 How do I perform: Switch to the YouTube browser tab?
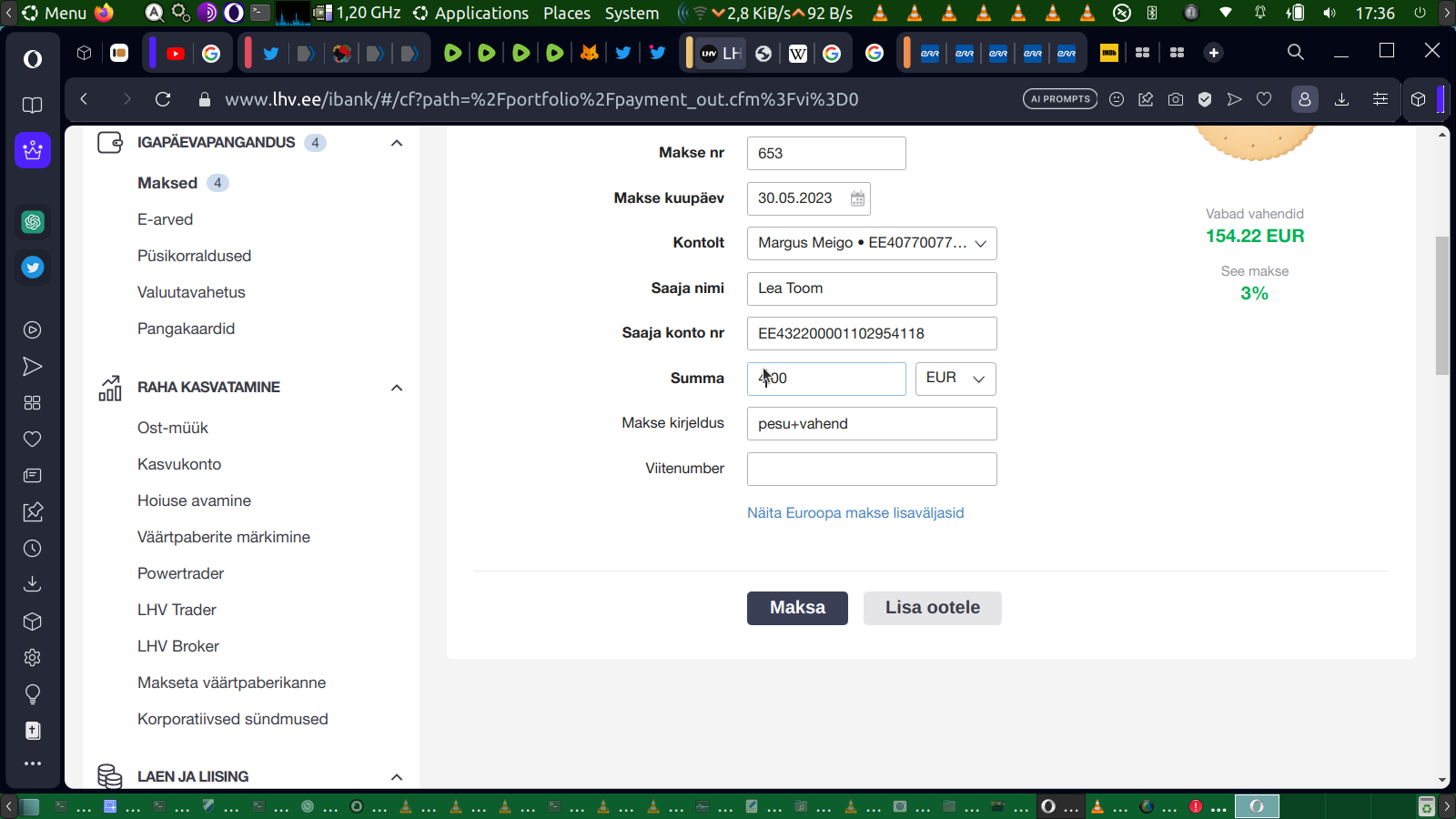[x=176, y=54]
